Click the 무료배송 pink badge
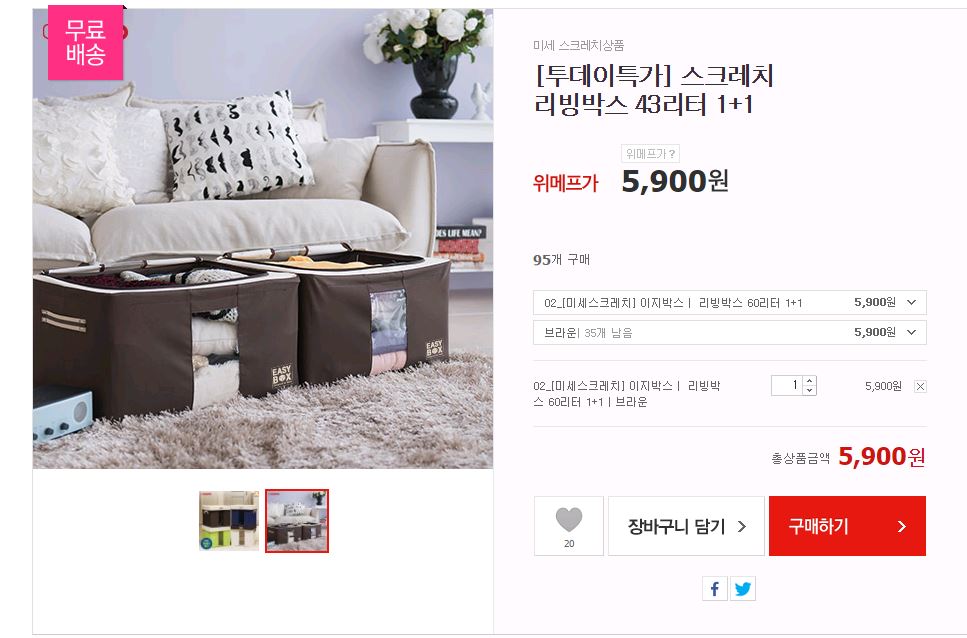Screen dimensions: 967x638 click(x=86, y=43)
